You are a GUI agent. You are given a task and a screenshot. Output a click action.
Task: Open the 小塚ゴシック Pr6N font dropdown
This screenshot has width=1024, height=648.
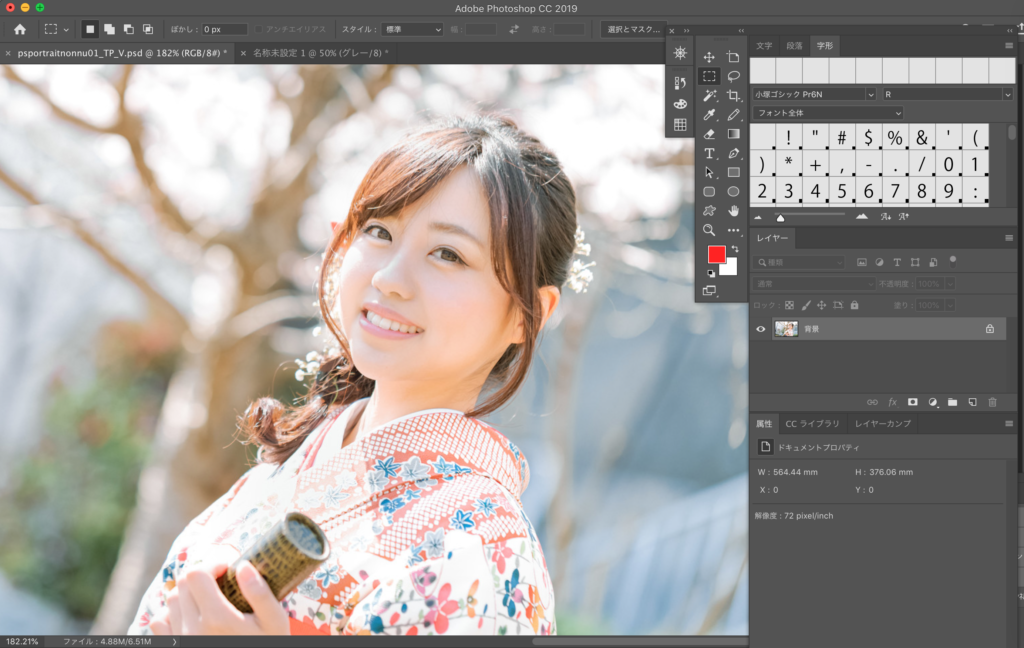814,94
